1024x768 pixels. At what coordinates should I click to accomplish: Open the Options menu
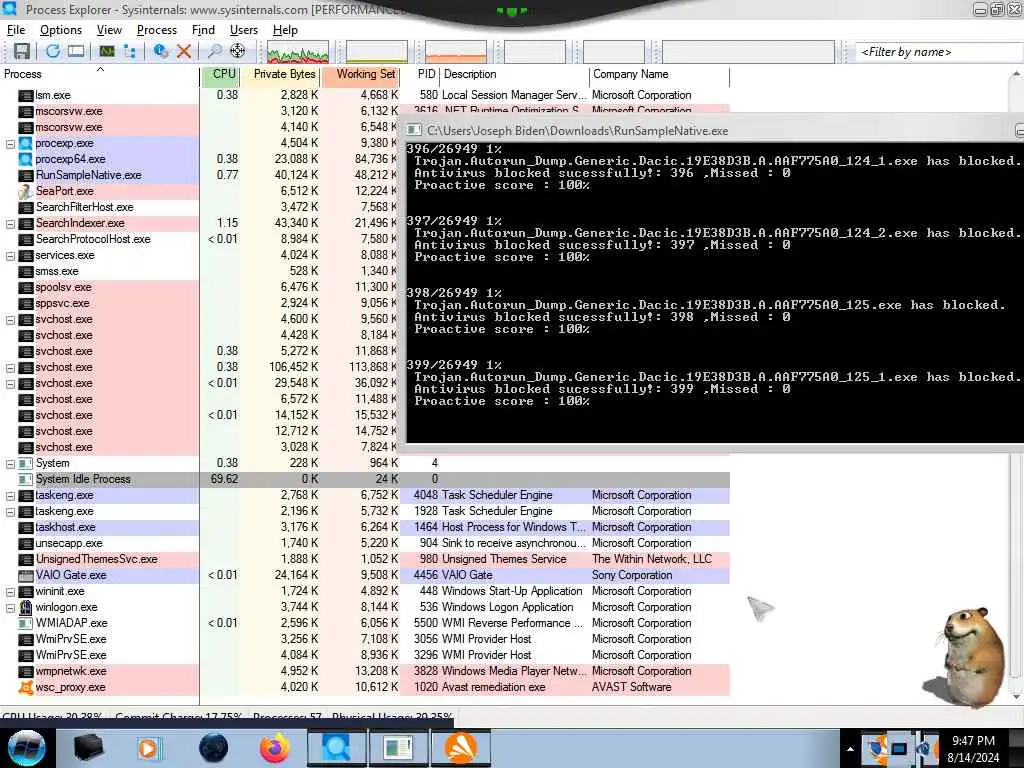[x=61, y=30]
